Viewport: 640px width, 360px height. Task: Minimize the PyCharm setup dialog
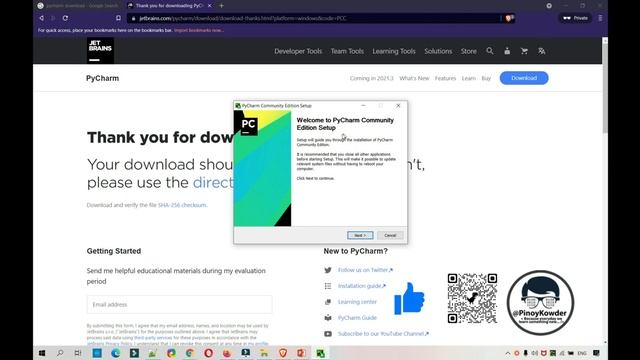[x=363, y=106]
